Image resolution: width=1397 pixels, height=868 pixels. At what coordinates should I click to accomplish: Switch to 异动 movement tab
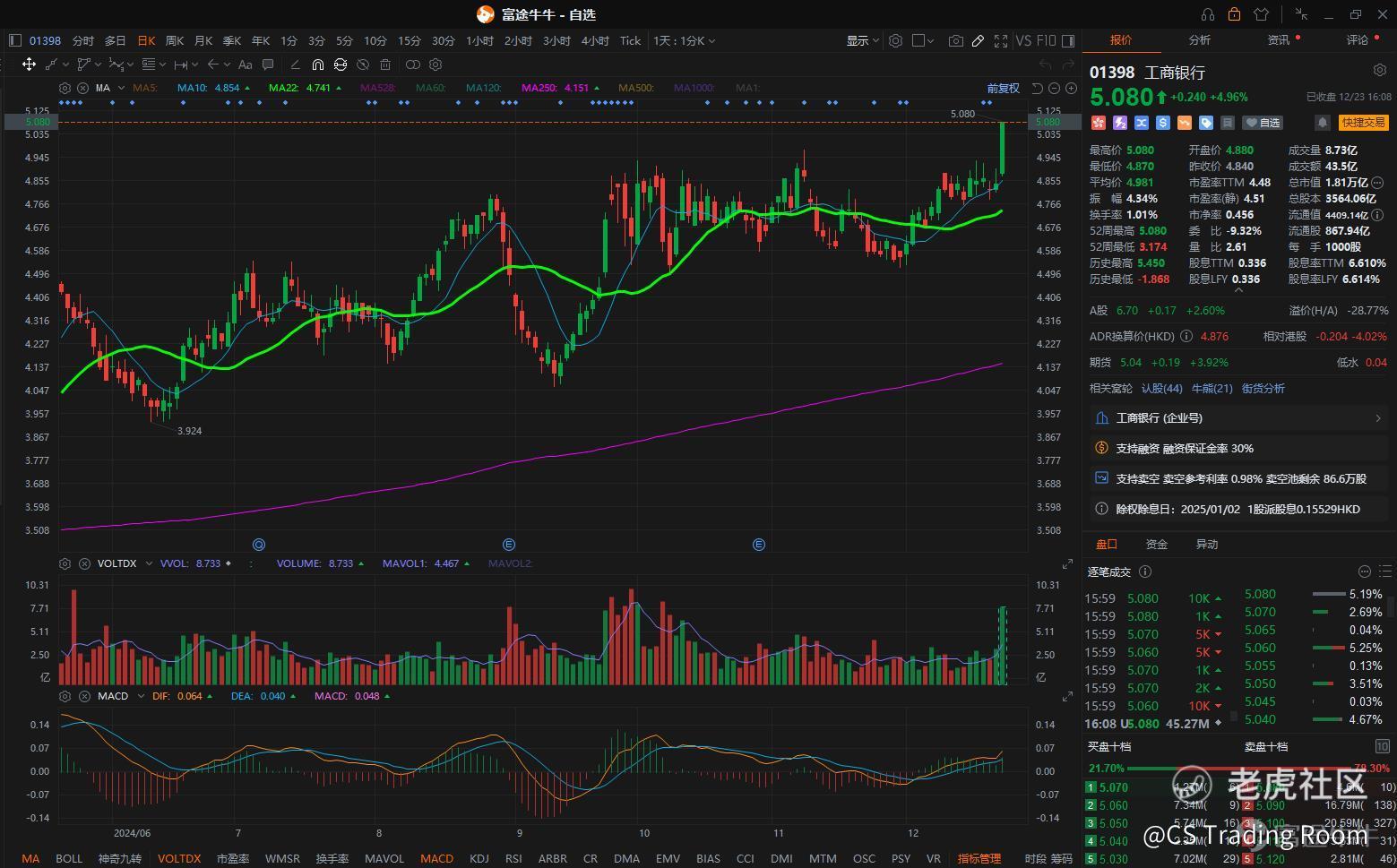click(x=1206, y=544)
